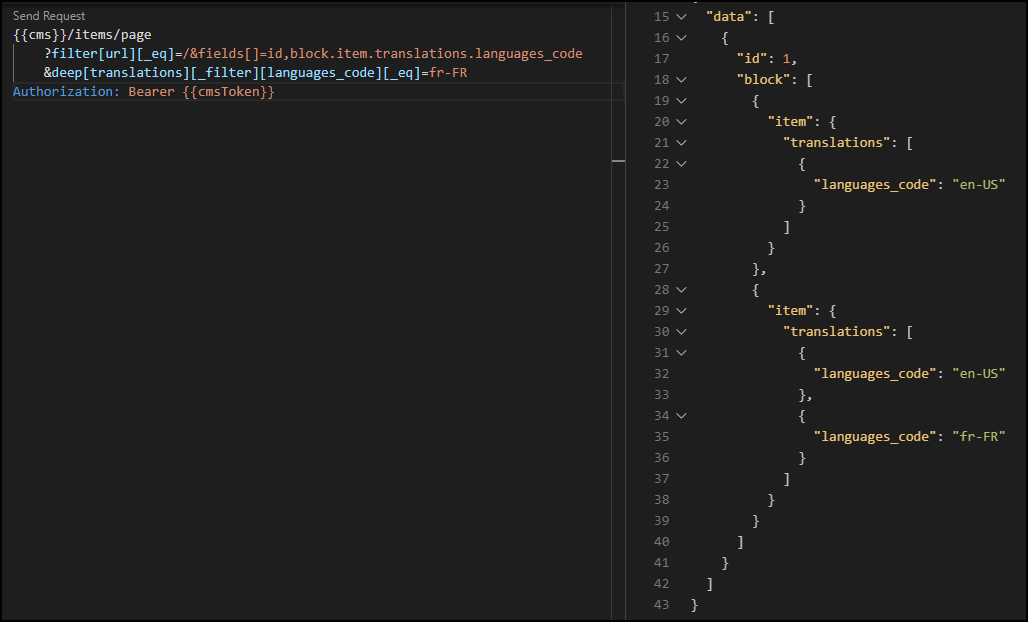This screenshot has height=622, width=1028.
Task: Collapse the "translations" array on line 21
Action: pos(681,143)
